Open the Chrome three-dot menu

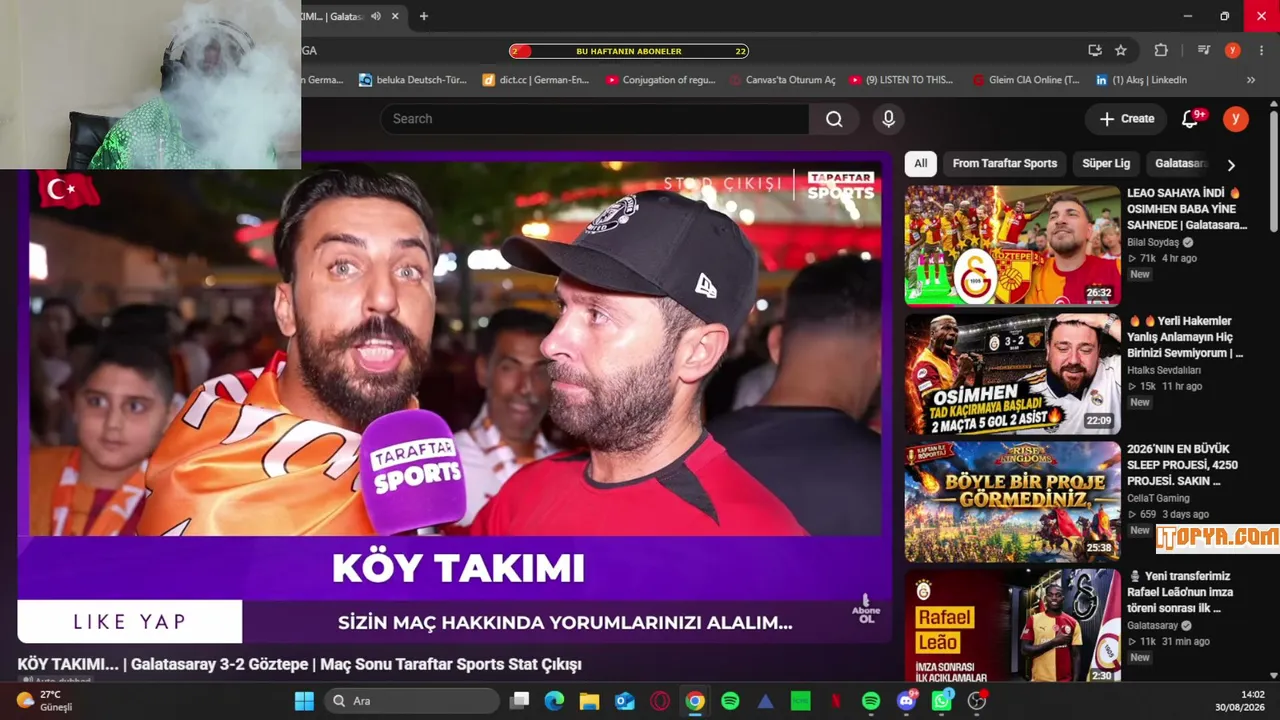tap(1262, 51)
